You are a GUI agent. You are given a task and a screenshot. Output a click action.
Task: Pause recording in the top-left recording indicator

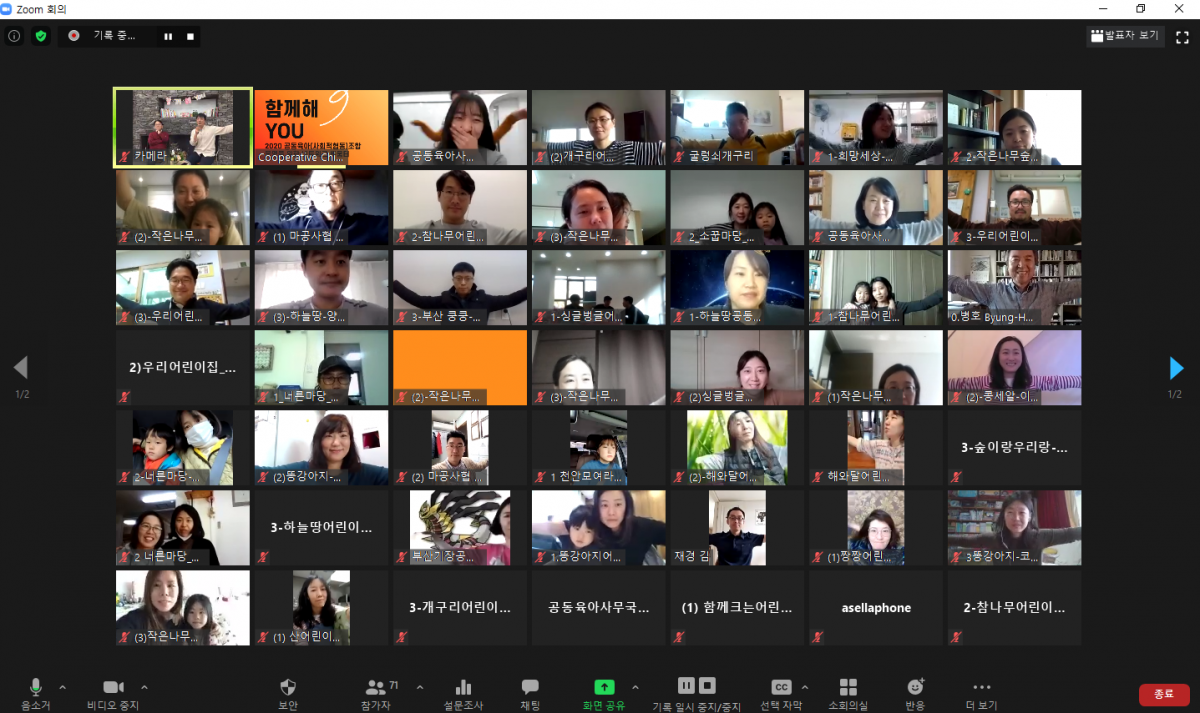(x=168, y=36)
